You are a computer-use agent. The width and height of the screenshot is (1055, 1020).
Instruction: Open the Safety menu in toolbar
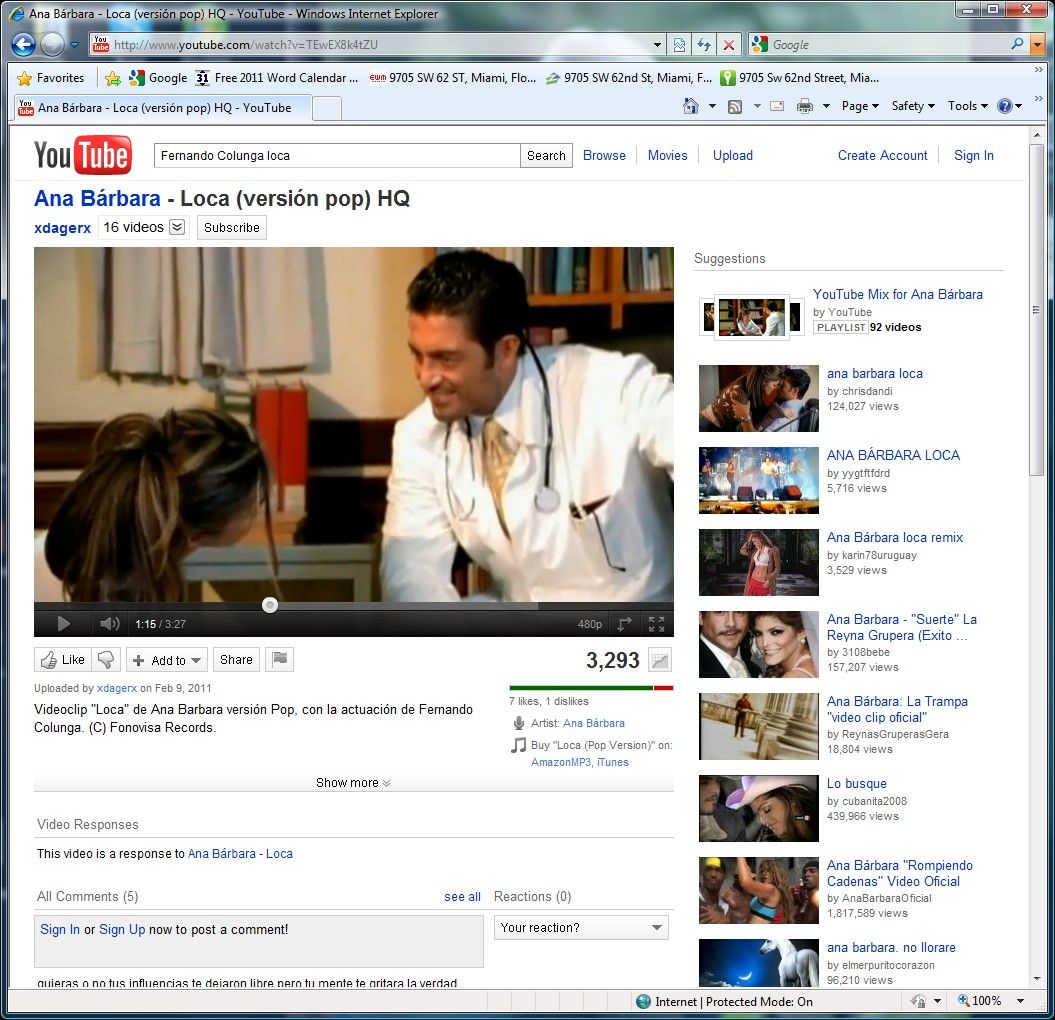point(912,106)
